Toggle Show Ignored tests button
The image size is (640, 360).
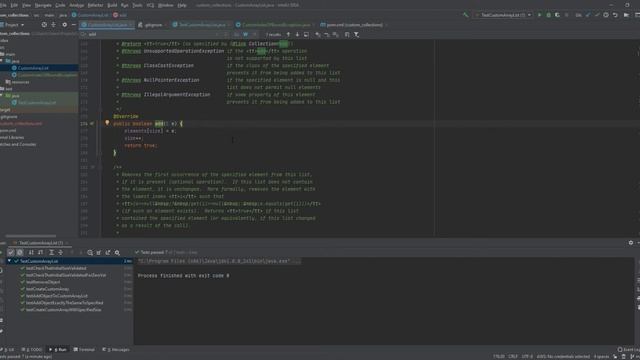20,253
